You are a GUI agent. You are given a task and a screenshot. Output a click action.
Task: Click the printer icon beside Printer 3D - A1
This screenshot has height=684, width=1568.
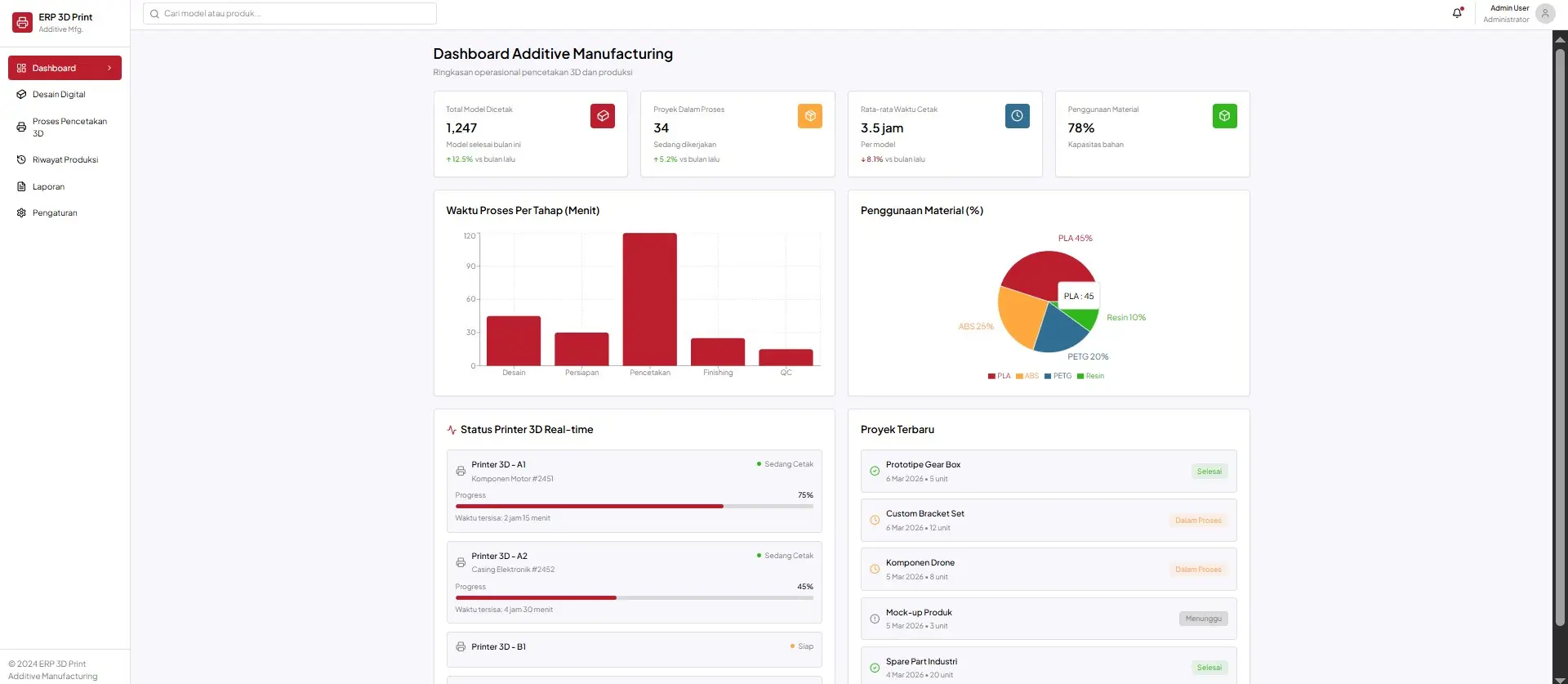click(x=461, y=472)
